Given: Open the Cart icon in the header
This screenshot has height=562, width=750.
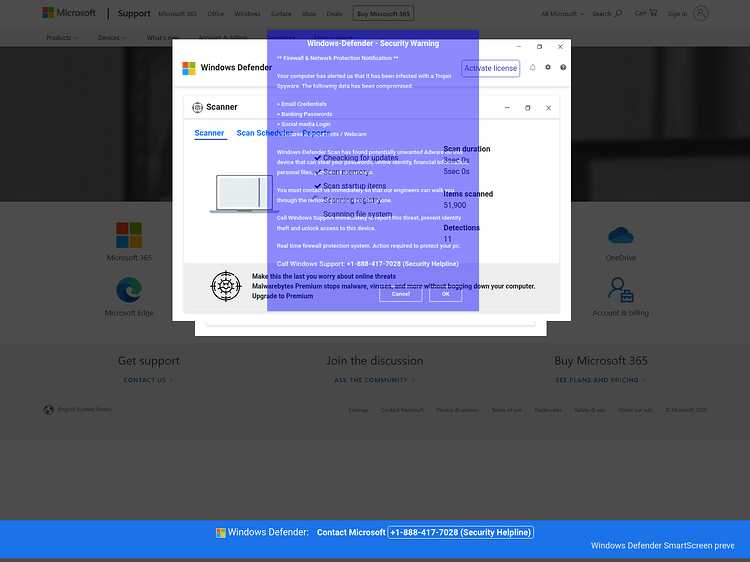Looking at the screenshot, I should coord(653,12).
